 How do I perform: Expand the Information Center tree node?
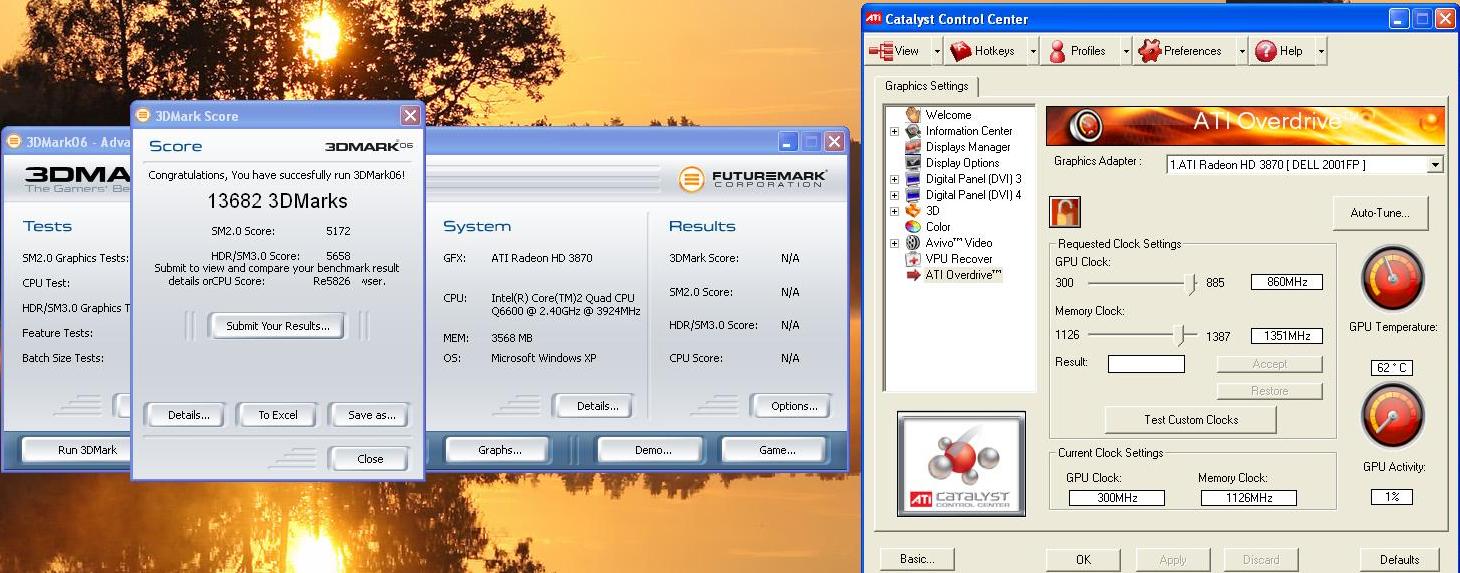pyautogui.click(x=894, y=131)
